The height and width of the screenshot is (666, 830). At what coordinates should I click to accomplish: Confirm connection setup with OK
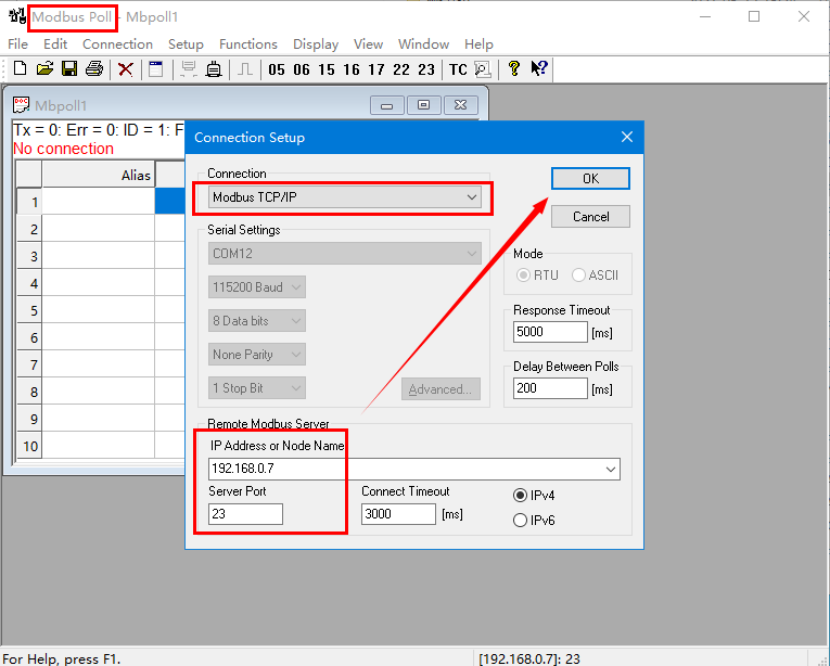click(x=590, y=178)
